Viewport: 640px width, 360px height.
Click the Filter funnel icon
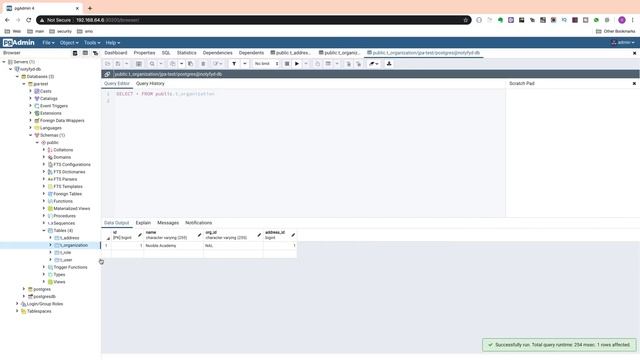pos(234,64)
